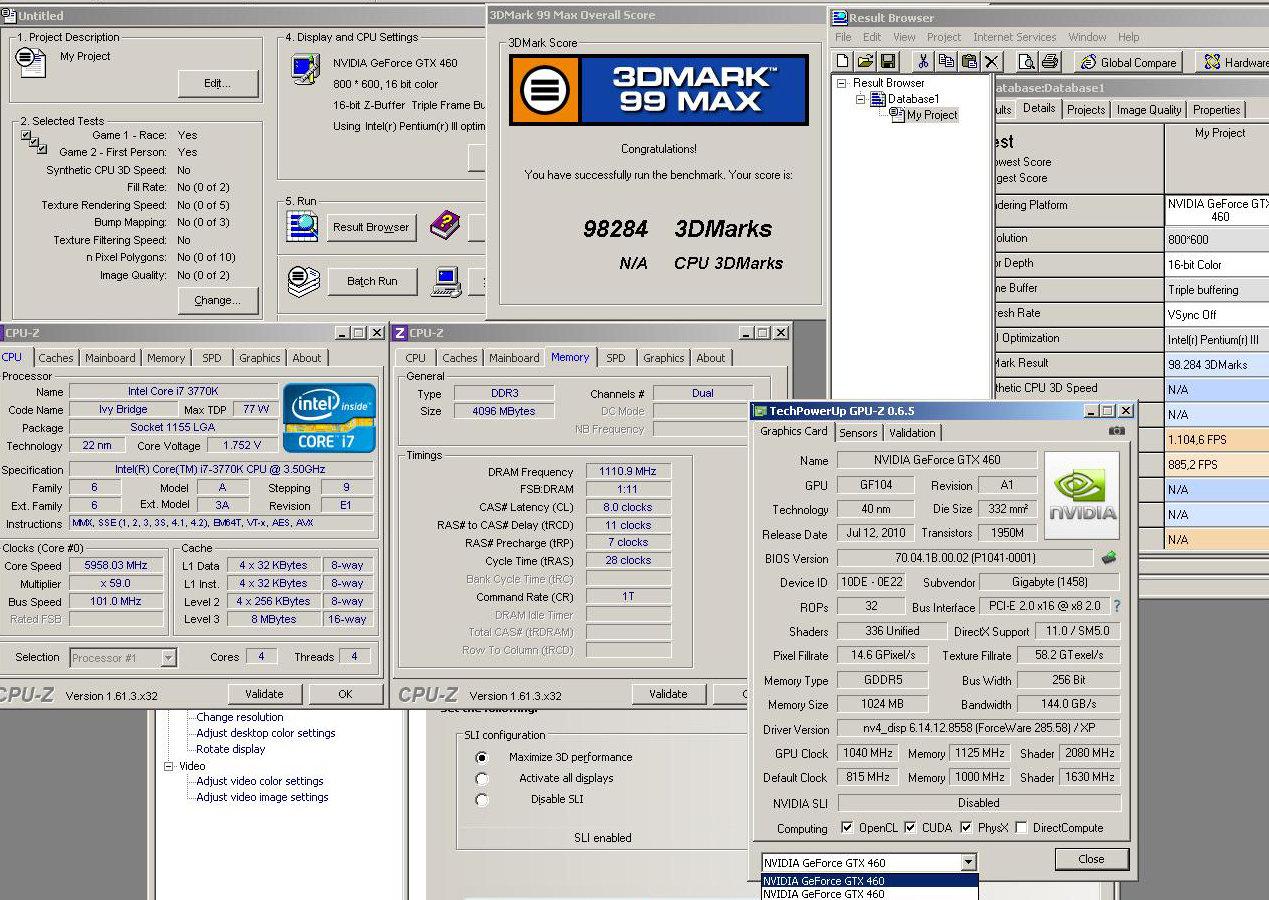Click the Selected Tests checkmarks icon
Viewport: 1269px width, 900px height.
point(34,142)
